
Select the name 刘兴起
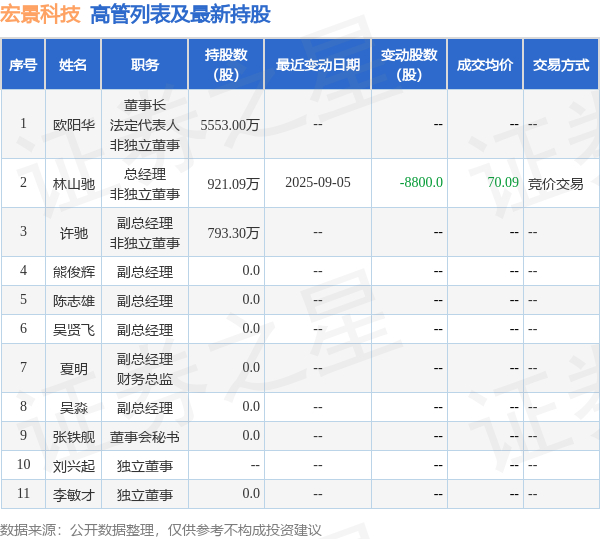point(74,466)
